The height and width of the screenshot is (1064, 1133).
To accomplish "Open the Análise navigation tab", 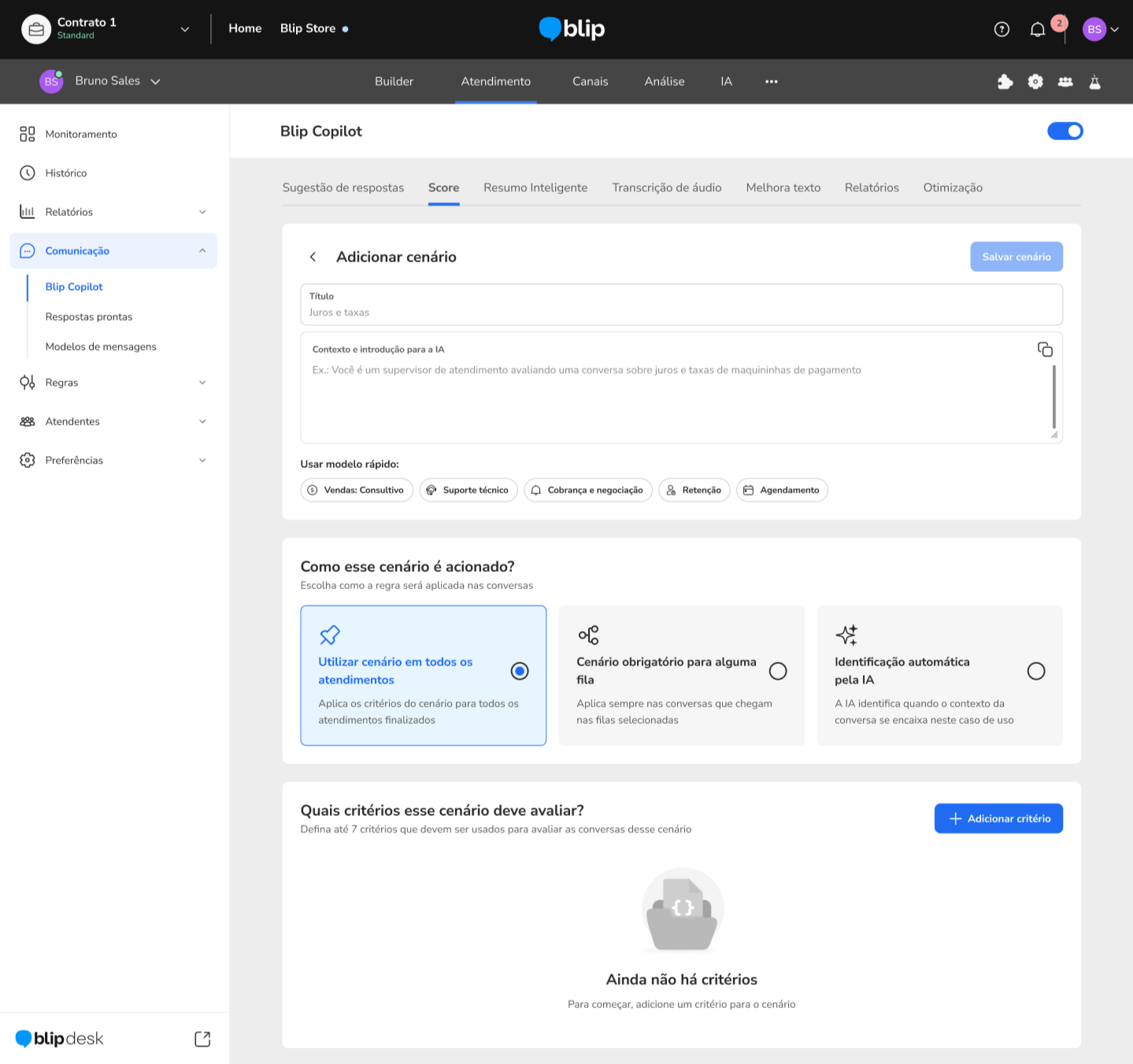I will coord(665,81).
